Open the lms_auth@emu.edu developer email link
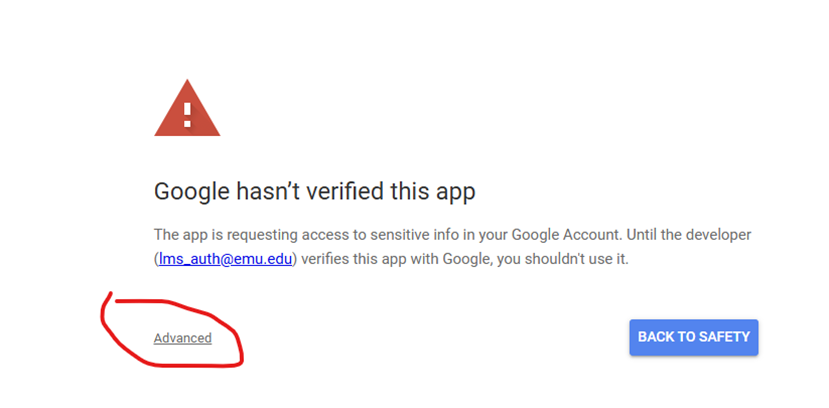 point(226,260)
